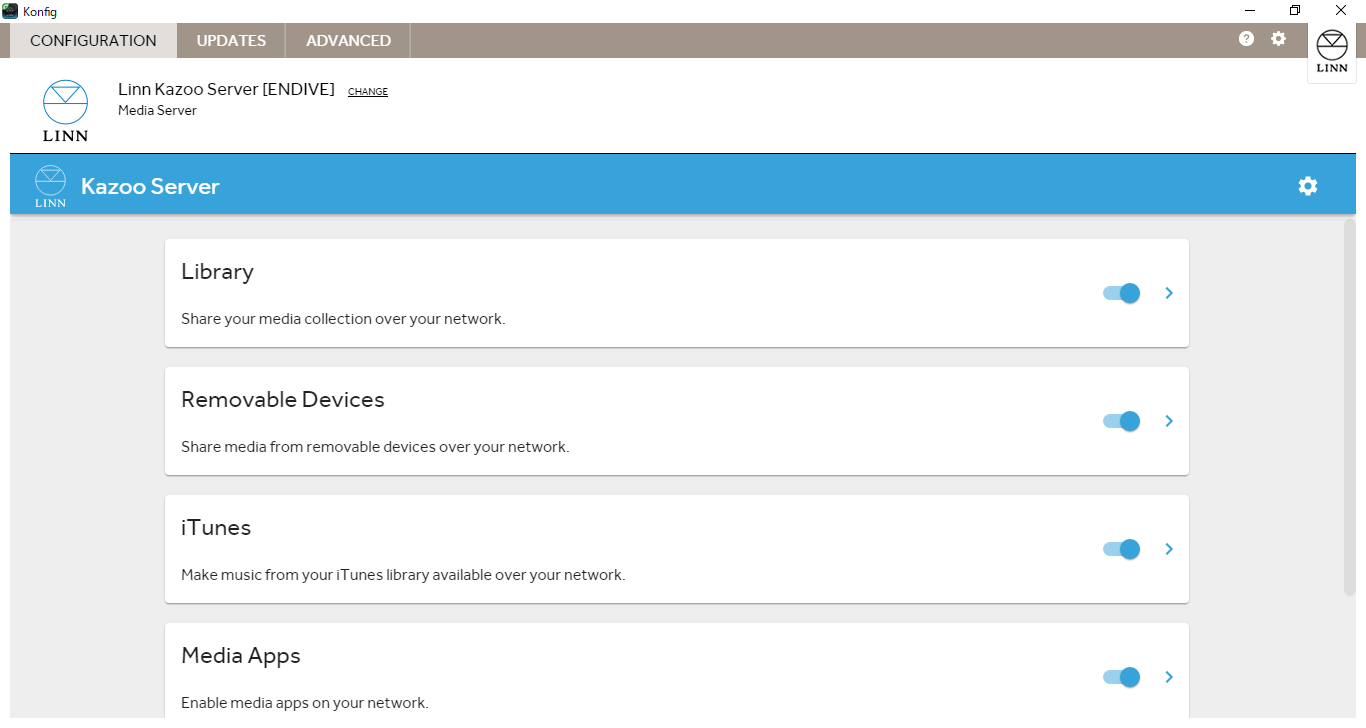1366x728 pixels.
Task: Click the Linn device logo beside server name
Action: tap(65, 111)
